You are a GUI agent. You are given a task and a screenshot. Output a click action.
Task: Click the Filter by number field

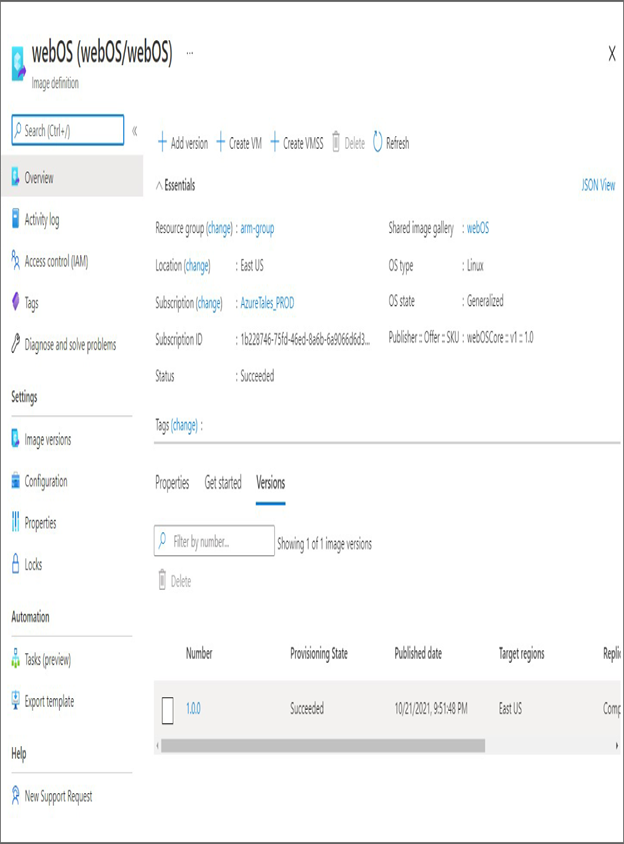214,541
